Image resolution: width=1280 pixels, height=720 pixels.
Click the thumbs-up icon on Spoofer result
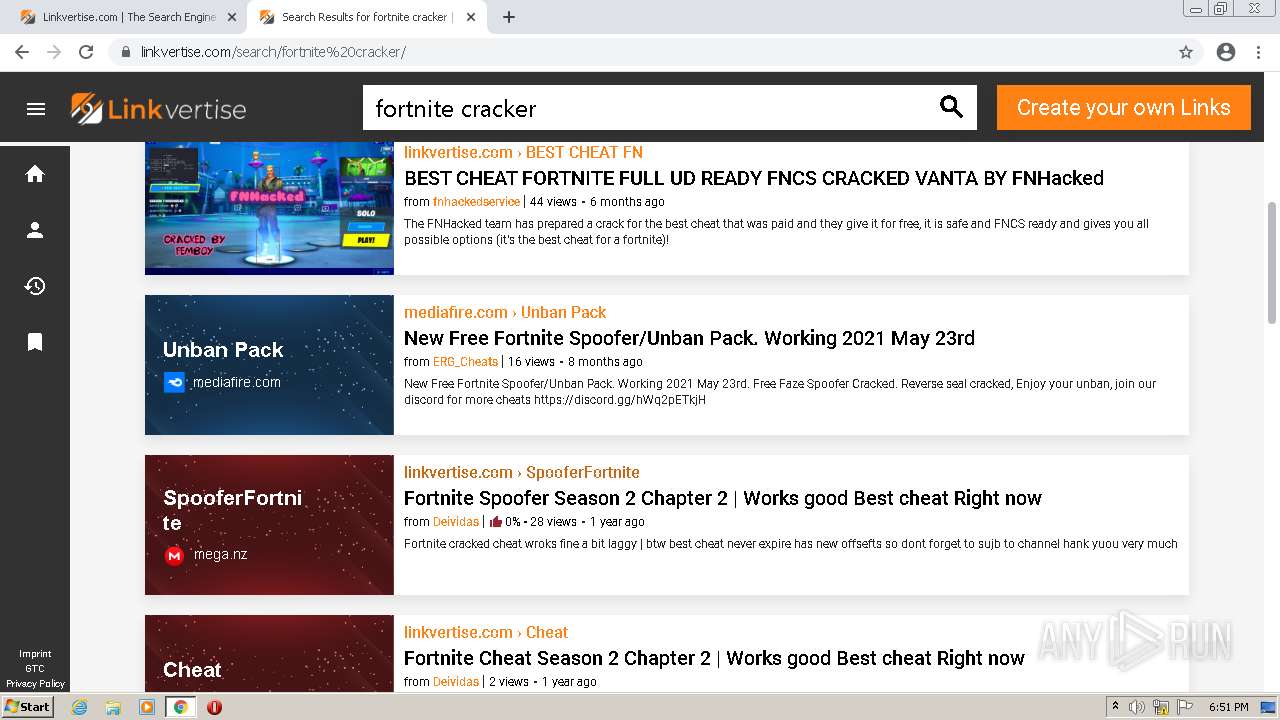click(x=496, y=522)
